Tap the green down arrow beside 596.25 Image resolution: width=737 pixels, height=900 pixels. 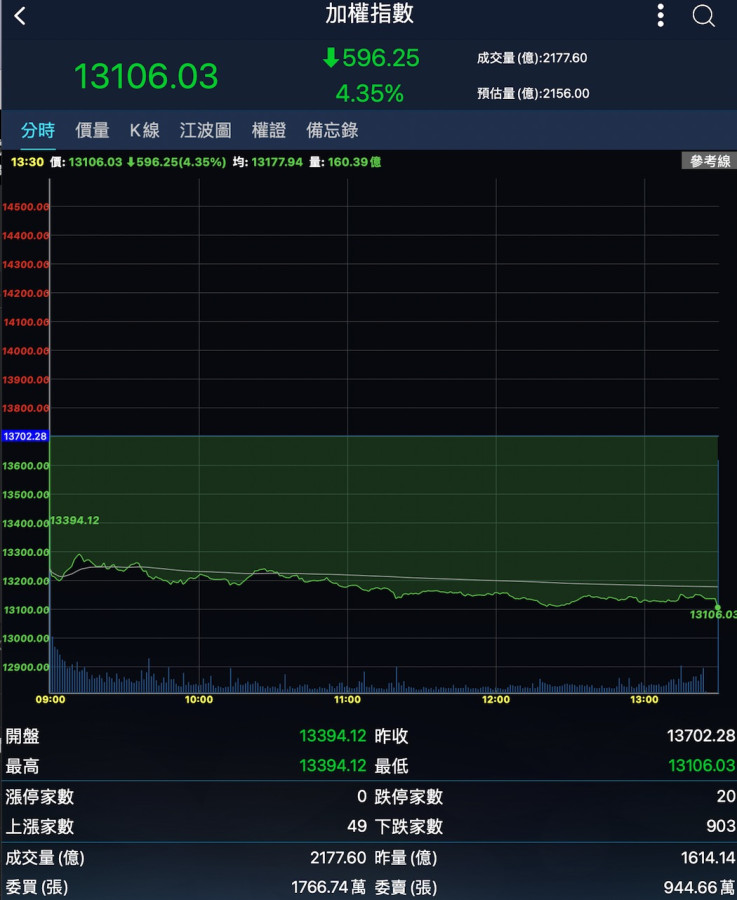point(331,59)
